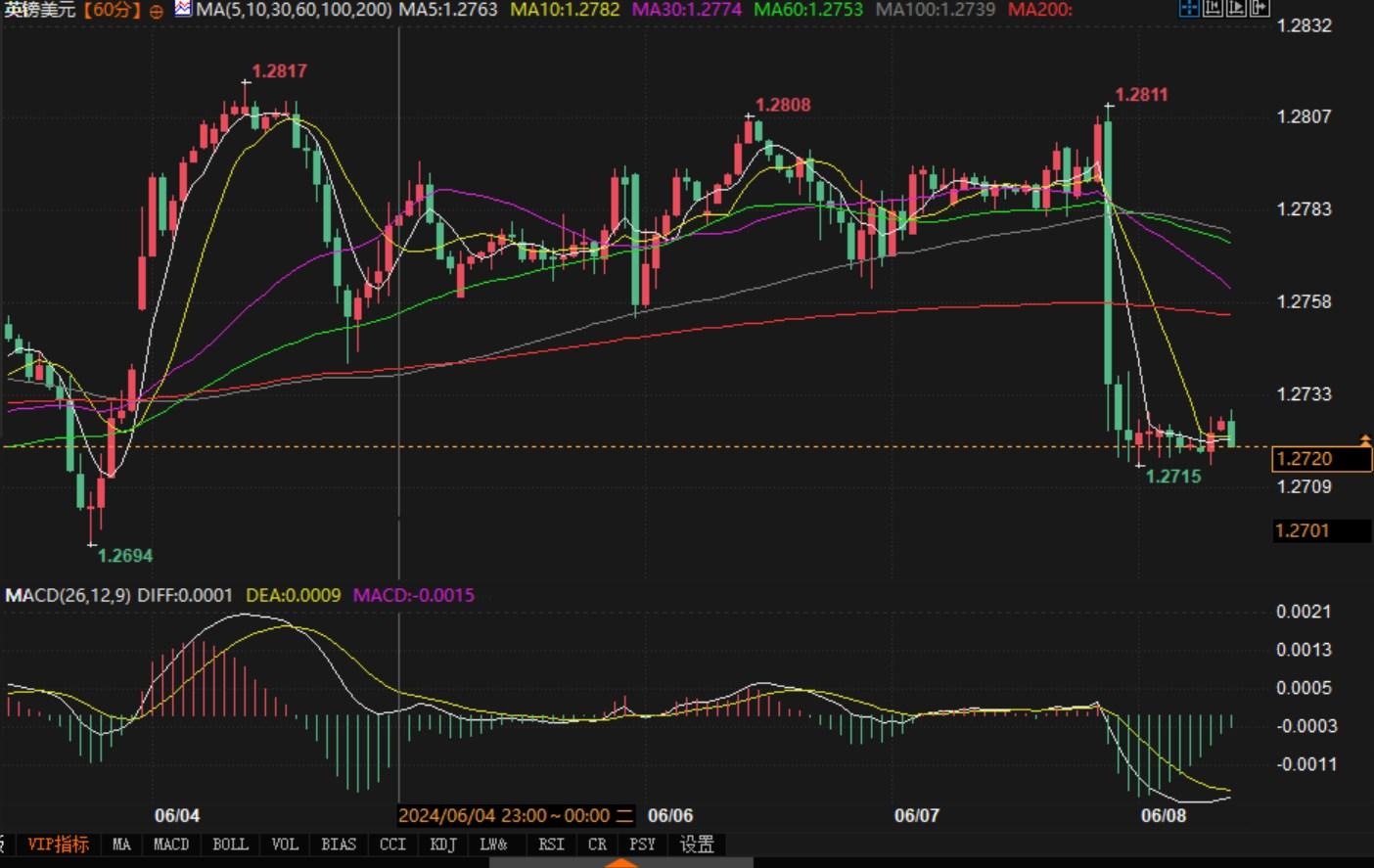Click the 英镑美元 symbol title
The image size is (1374, 868).
[x=39, y=10]
